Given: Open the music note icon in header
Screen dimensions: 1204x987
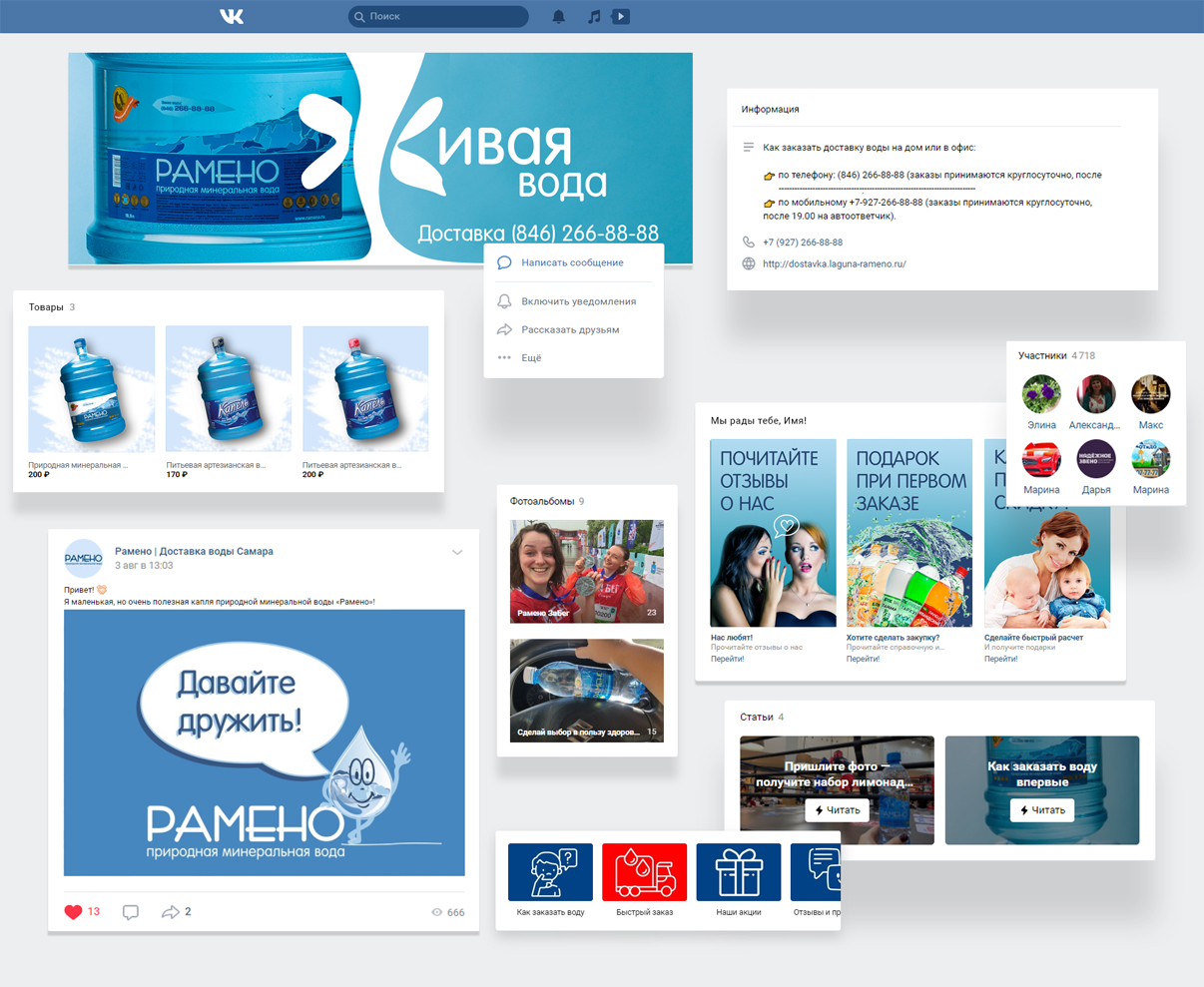Looking at the screenshot, I should point(594,16).
